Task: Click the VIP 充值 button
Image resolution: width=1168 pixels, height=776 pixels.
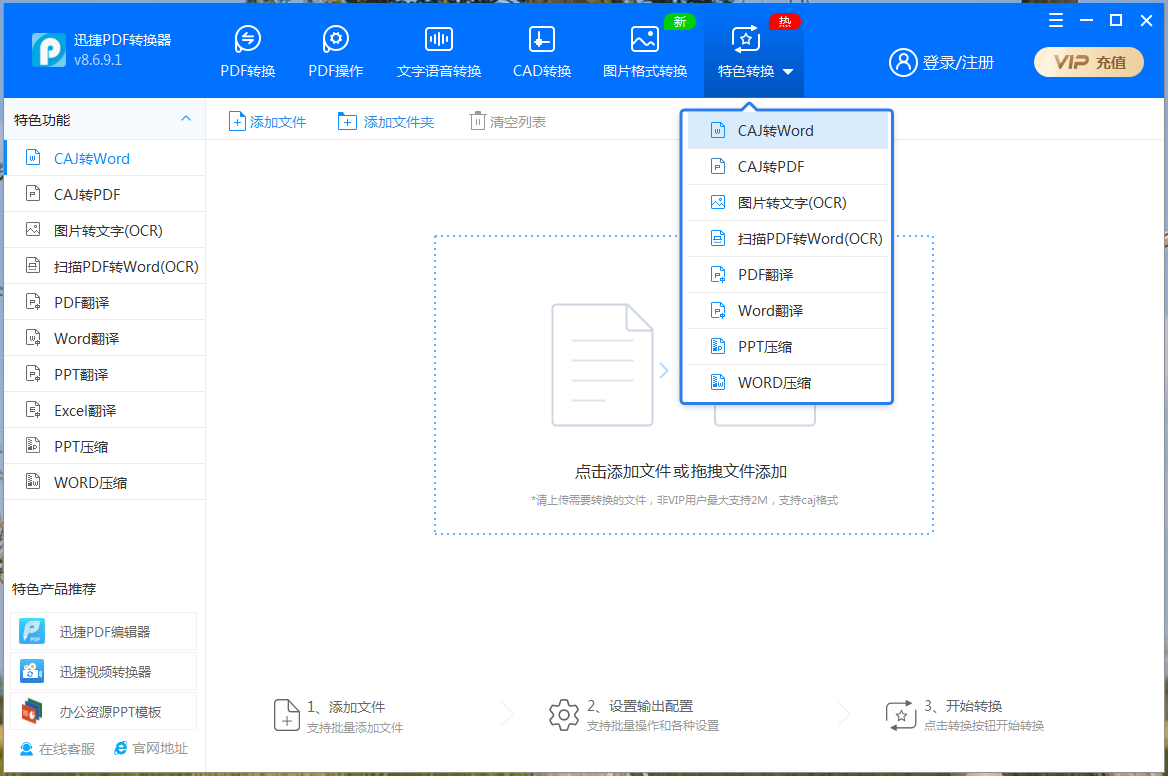Action: pos(1088,62)
